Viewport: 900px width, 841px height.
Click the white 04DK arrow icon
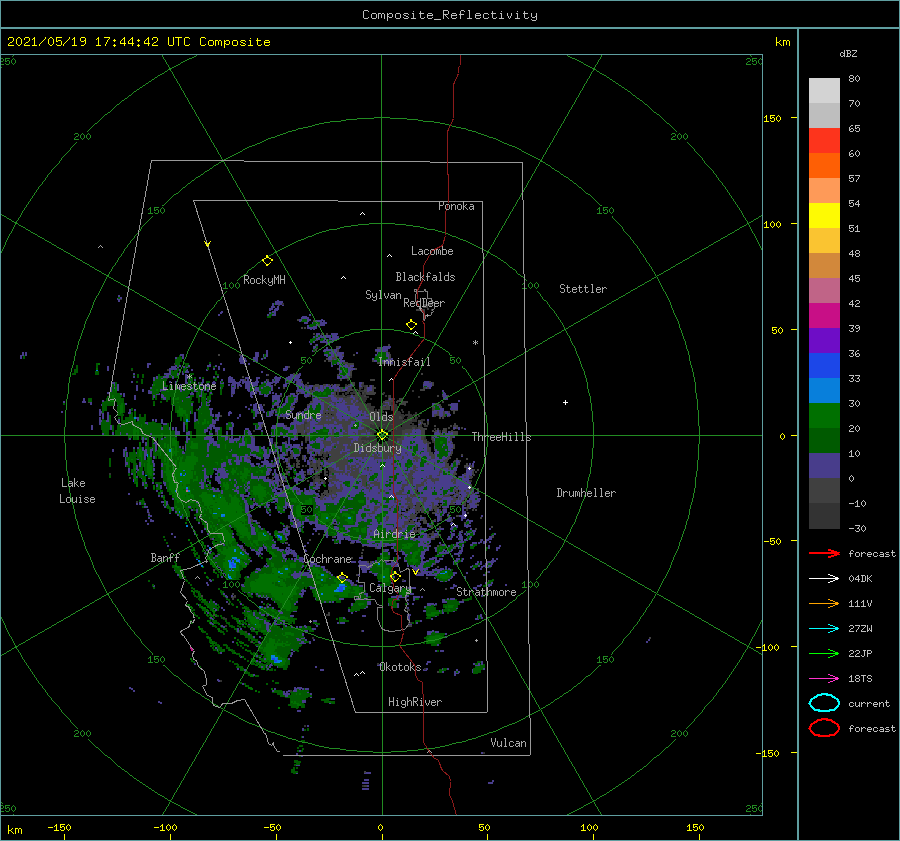824,578
